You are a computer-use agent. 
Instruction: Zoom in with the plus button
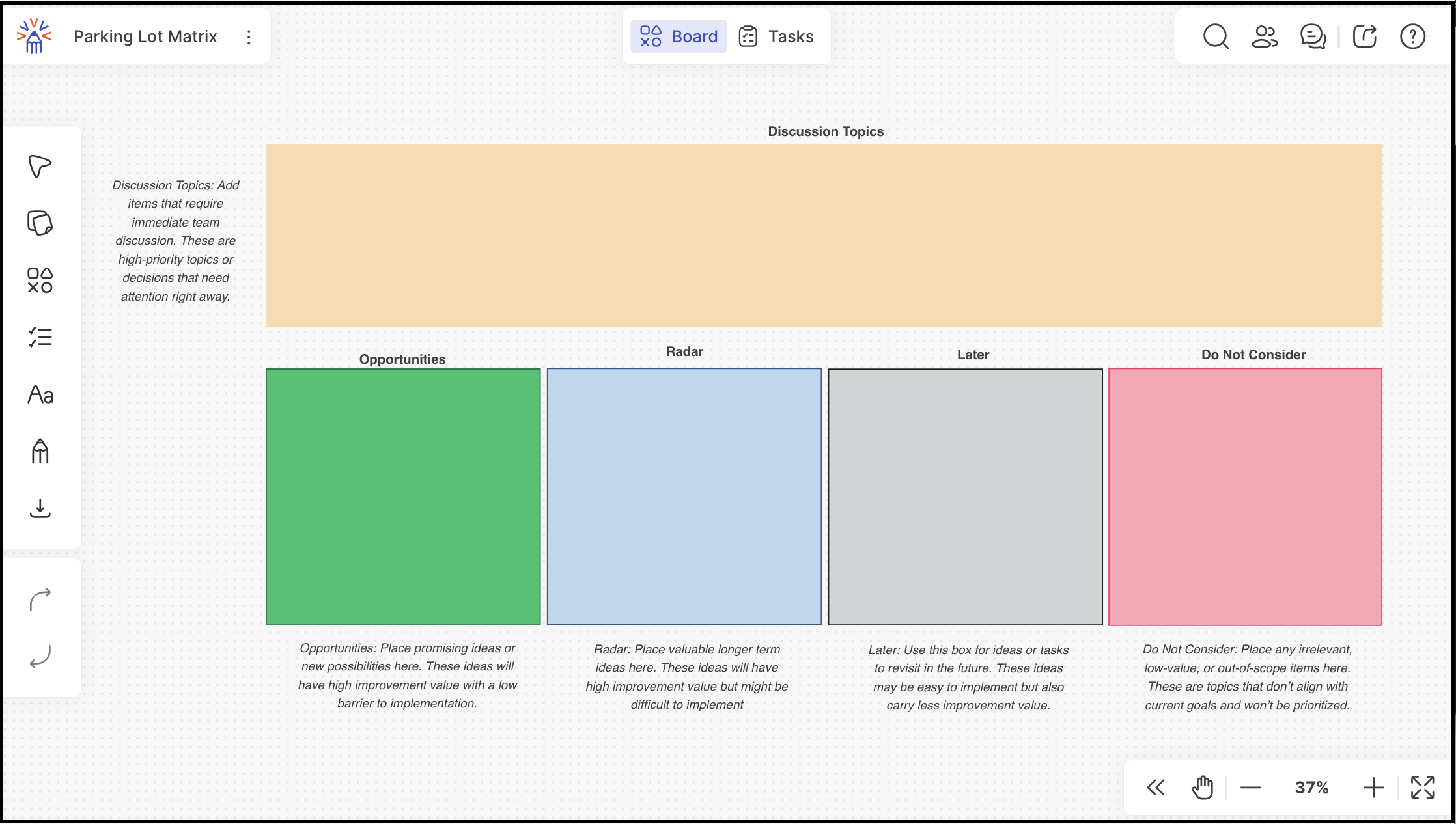1373,788
